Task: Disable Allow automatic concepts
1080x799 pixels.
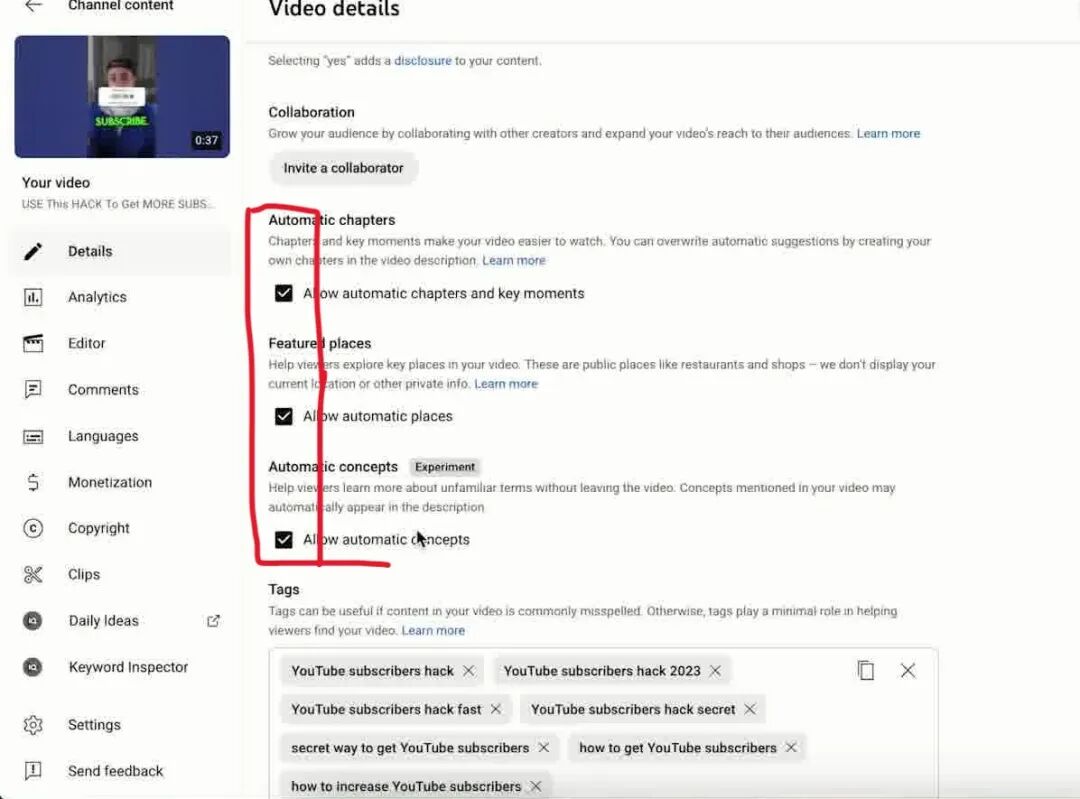Action: tap(284, 539)
